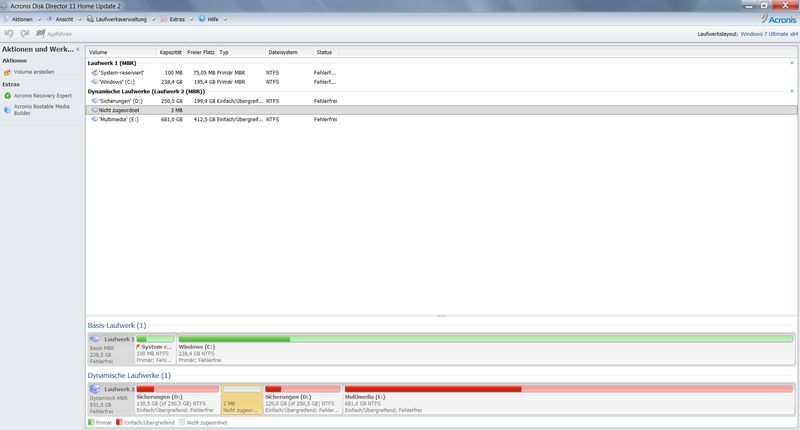
Task: Click the 75,05 MB free space cell
Action: pos(204,72)
